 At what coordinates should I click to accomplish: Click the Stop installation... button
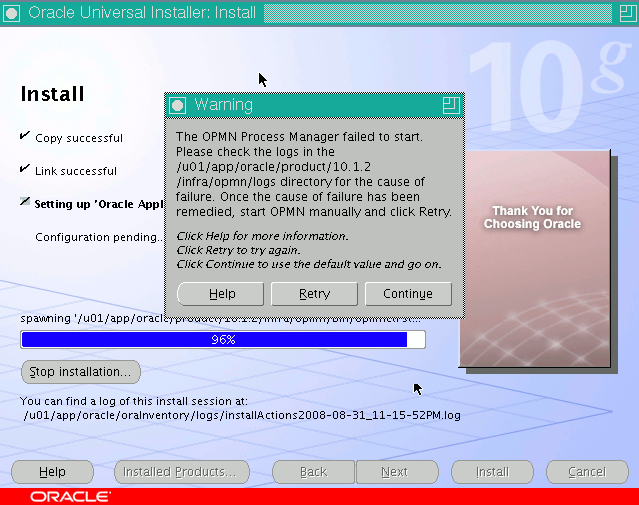coord(81,372)
